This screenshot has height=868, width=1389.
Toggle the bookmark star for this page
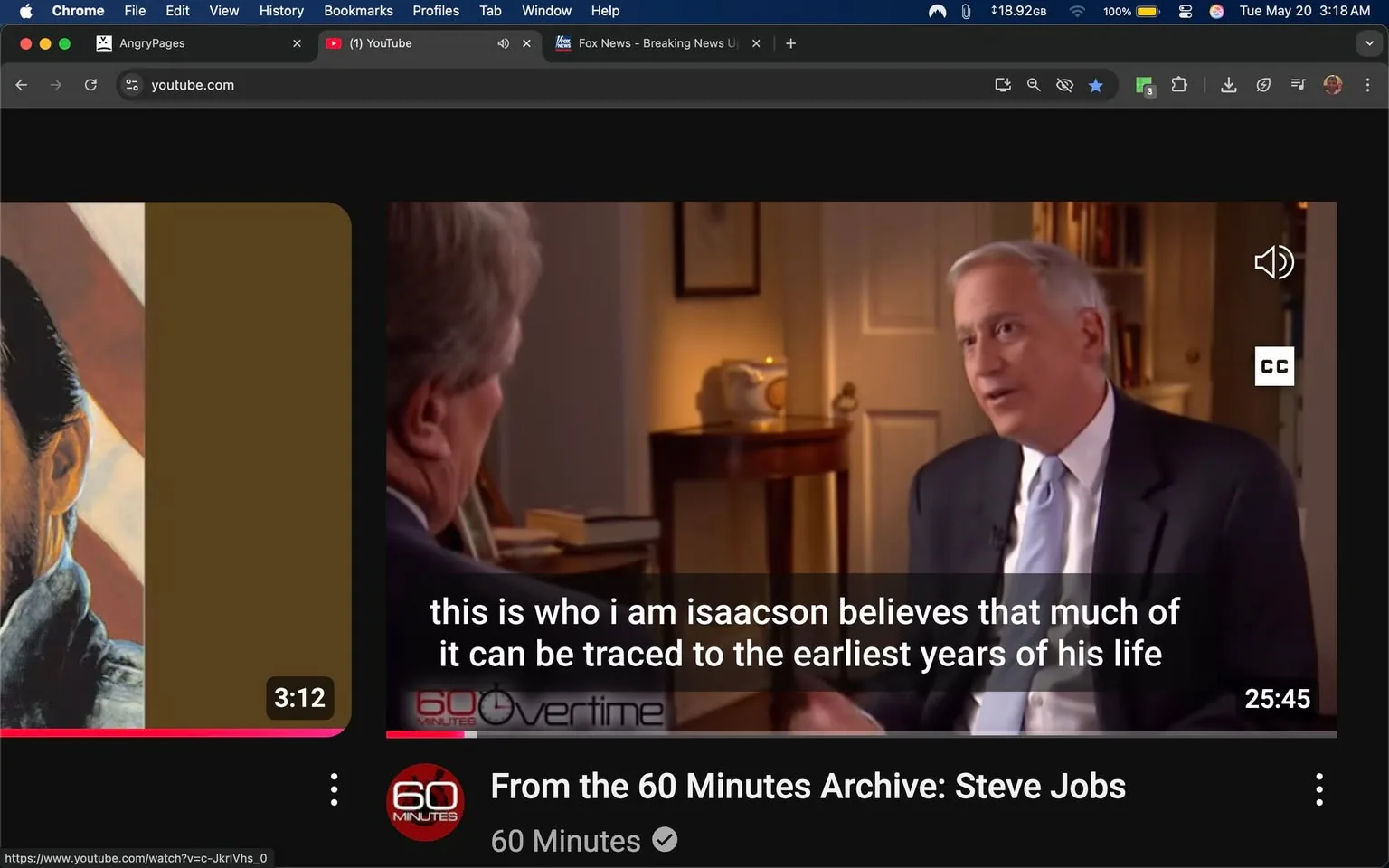pyautogui.click(x=1096, y=84)
